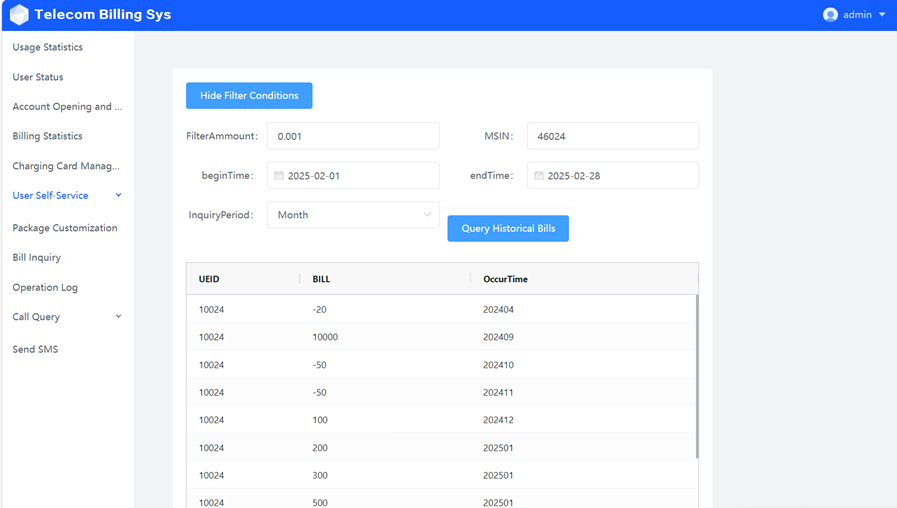The width and height of the screenshot is (897, 508).
Task: Click the Query Historical Bills button
Action: [x=508, y=229]
